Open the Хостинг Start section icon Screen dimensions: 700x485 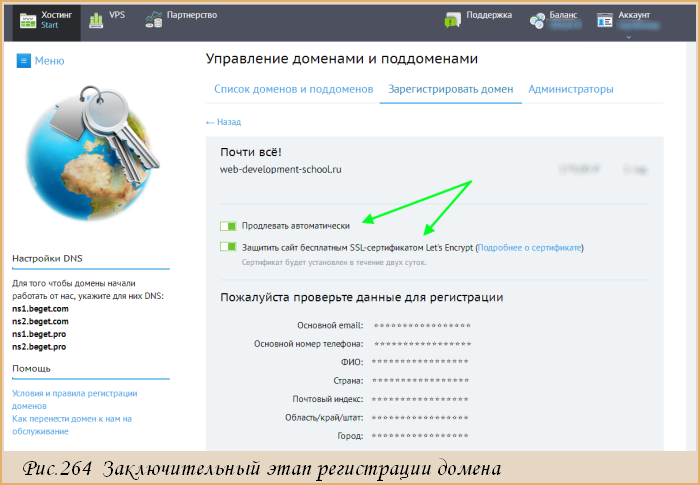pos(28,20)
